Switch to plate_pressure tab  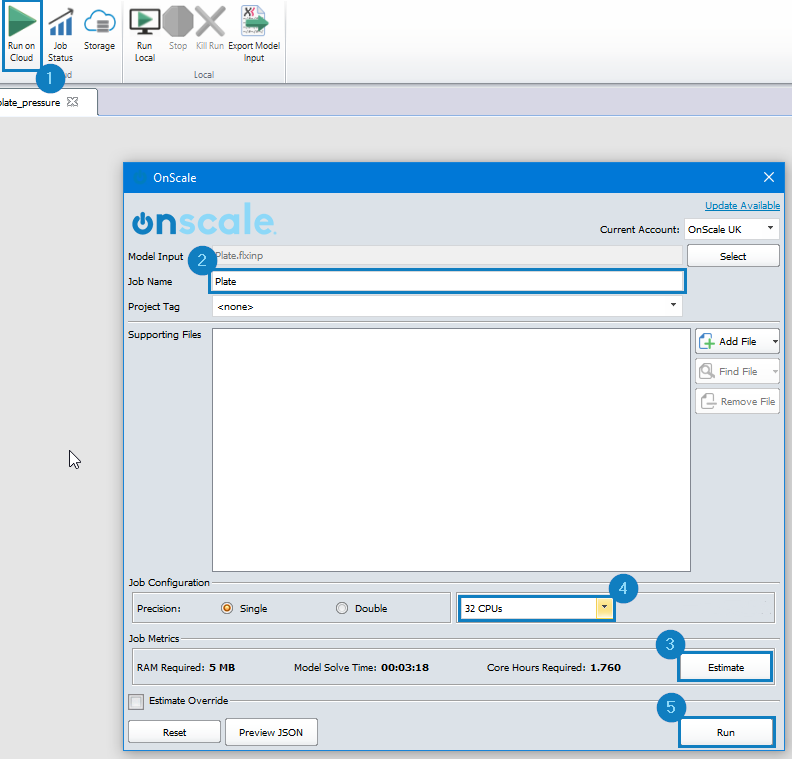tap(30, 103)
